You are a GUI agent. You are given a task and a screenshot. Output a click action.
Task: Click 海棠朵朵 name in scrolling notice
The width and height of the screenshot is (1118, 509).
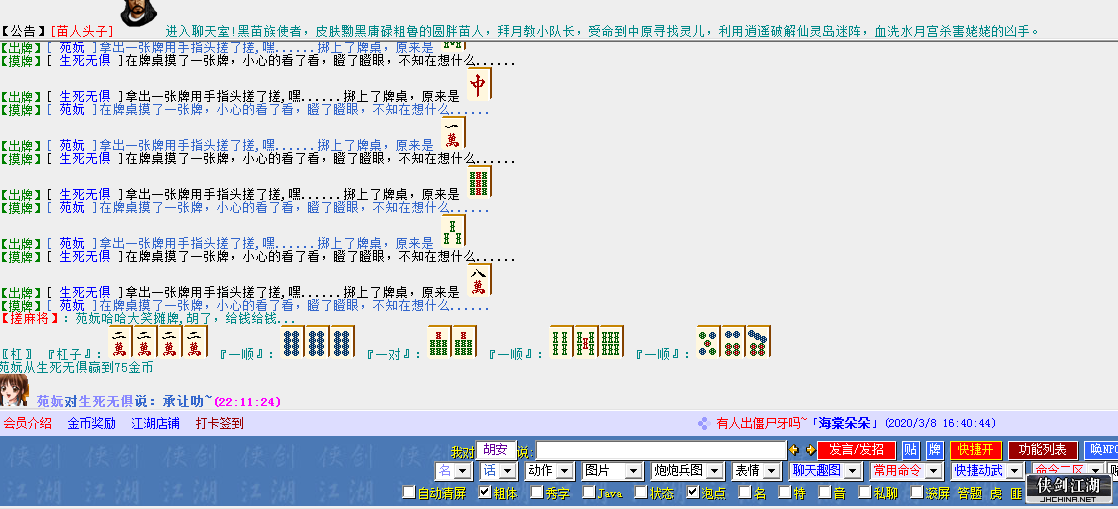tap(844, 423)
